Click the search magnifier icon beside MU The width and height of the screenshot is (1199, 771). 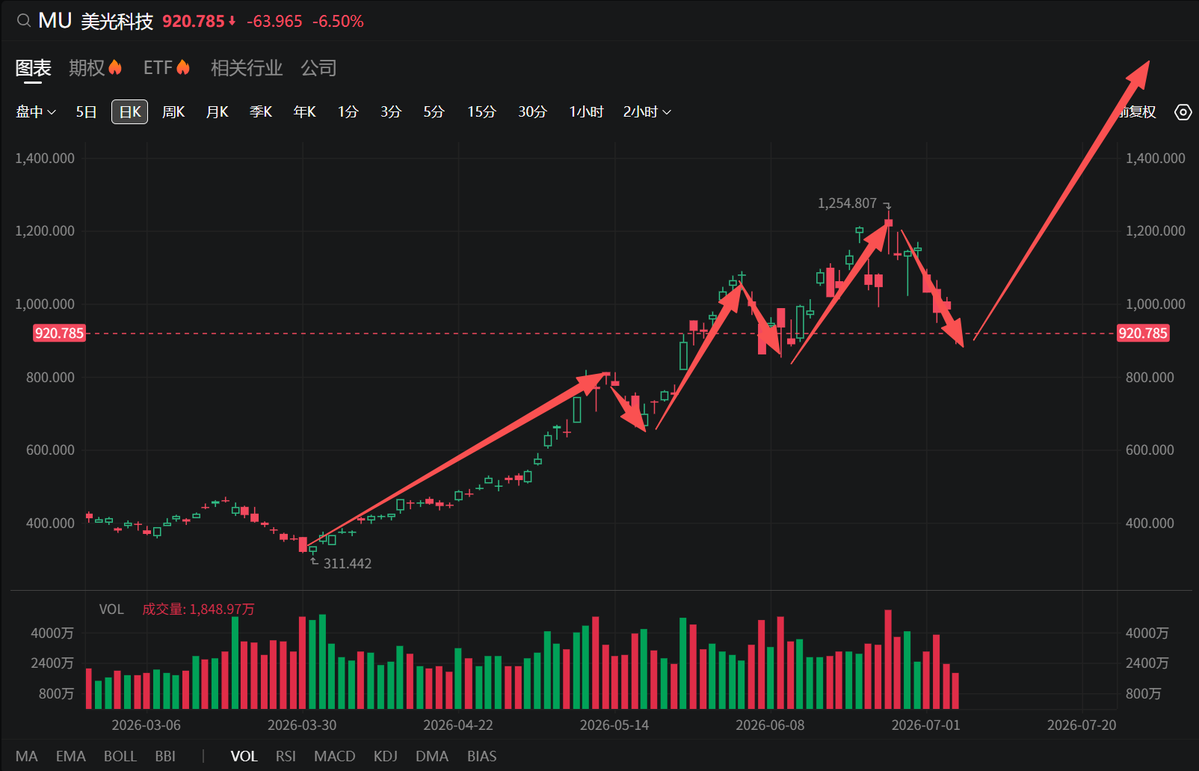pos(24,21)
